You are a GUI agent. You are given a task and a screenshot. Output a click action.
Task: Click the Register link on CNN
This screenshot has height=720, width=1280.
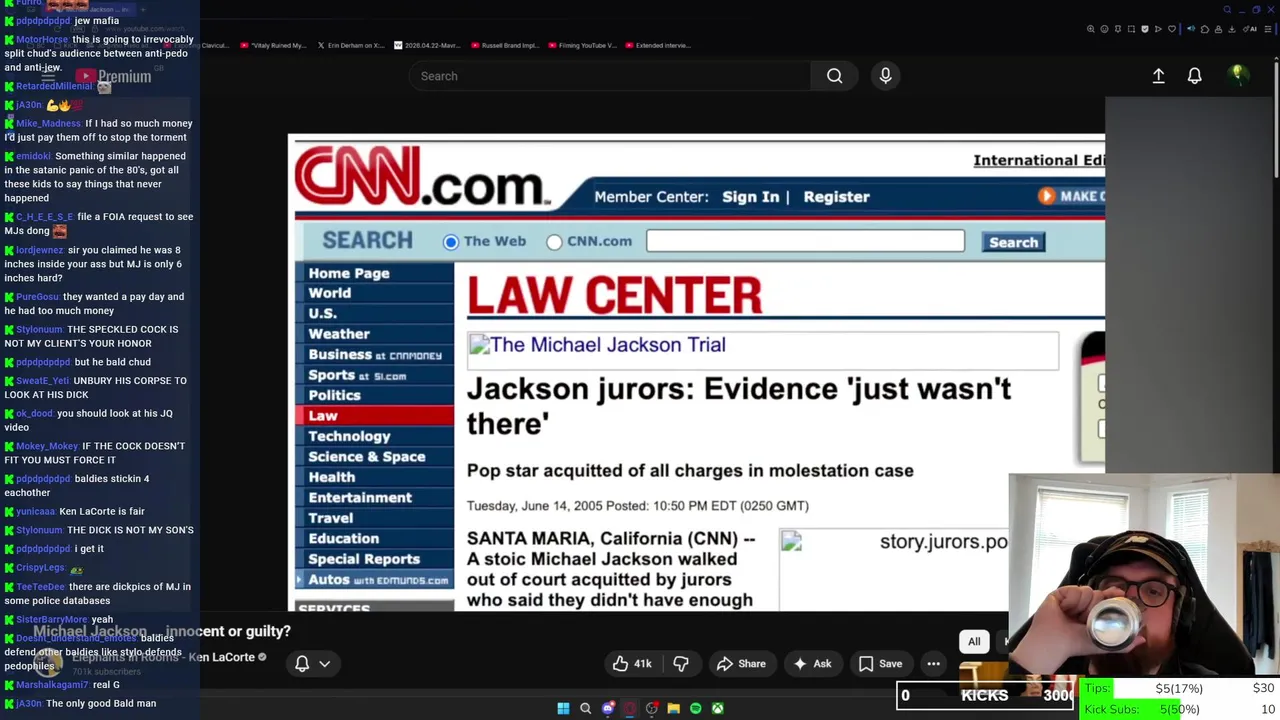click(x=836, y=197)
